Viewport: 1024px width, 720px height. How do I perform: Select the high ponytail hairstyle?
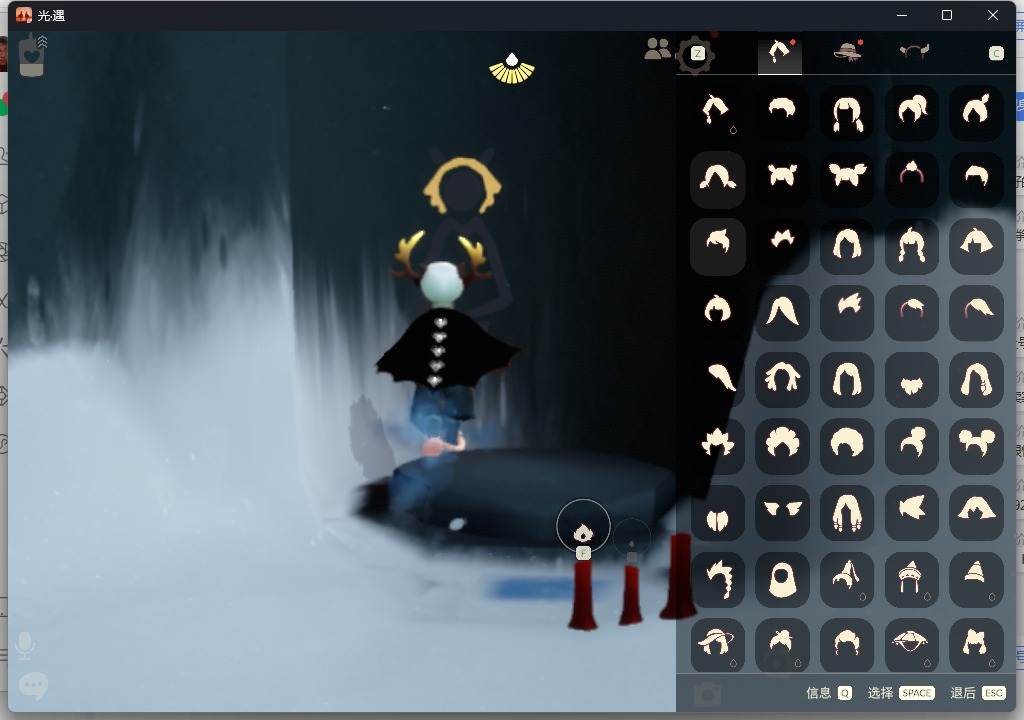[912, 112]
